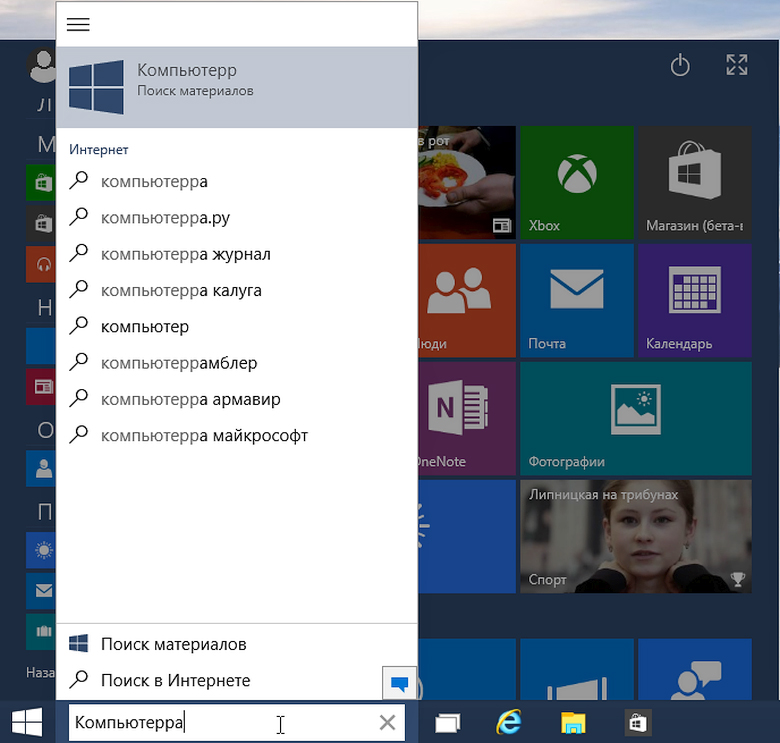Select suggestion "компьютеррамблер"
This screenshot has height=743, width=780.
pos(237,363)
